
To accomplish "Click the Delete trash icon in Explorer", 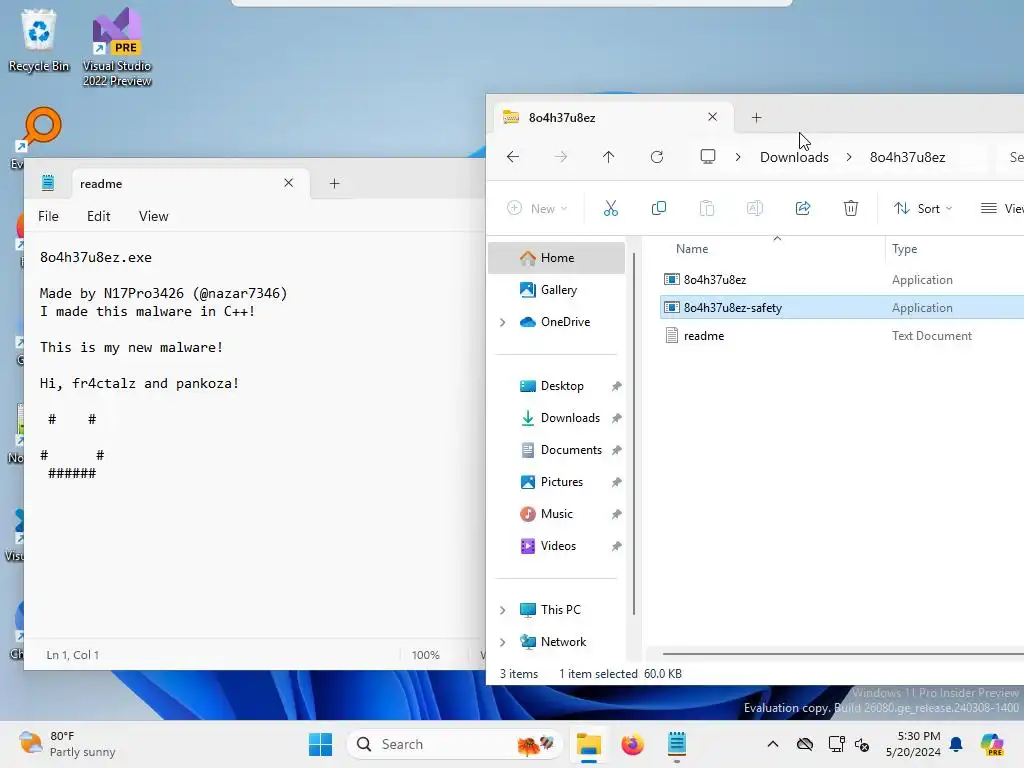I will pyautogui.click(x=850, y=208).
